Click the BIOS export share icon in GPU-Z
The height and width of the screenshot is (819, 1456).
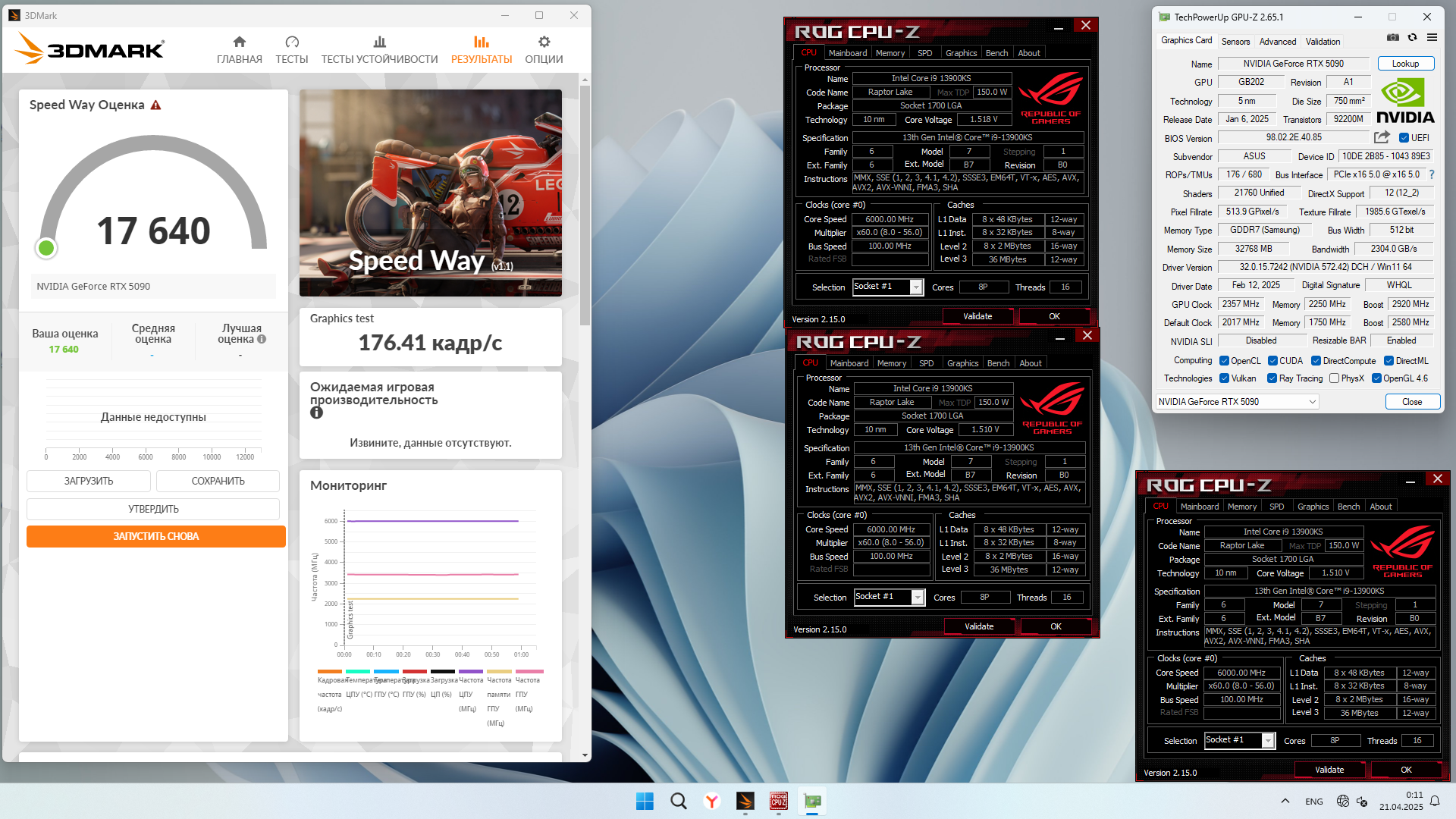[x=1382, y=137]
